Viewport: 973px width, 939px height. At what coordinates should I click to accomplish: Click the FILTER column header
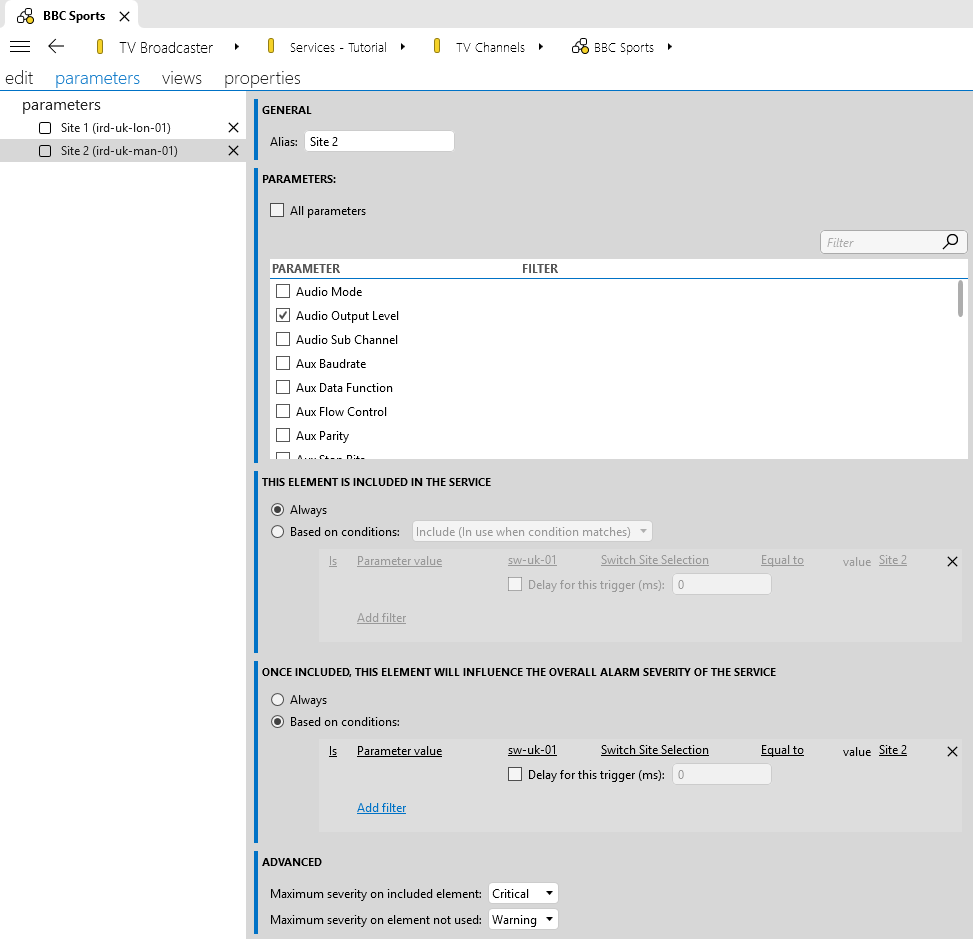pyautogui.click(x=540, y=268)
